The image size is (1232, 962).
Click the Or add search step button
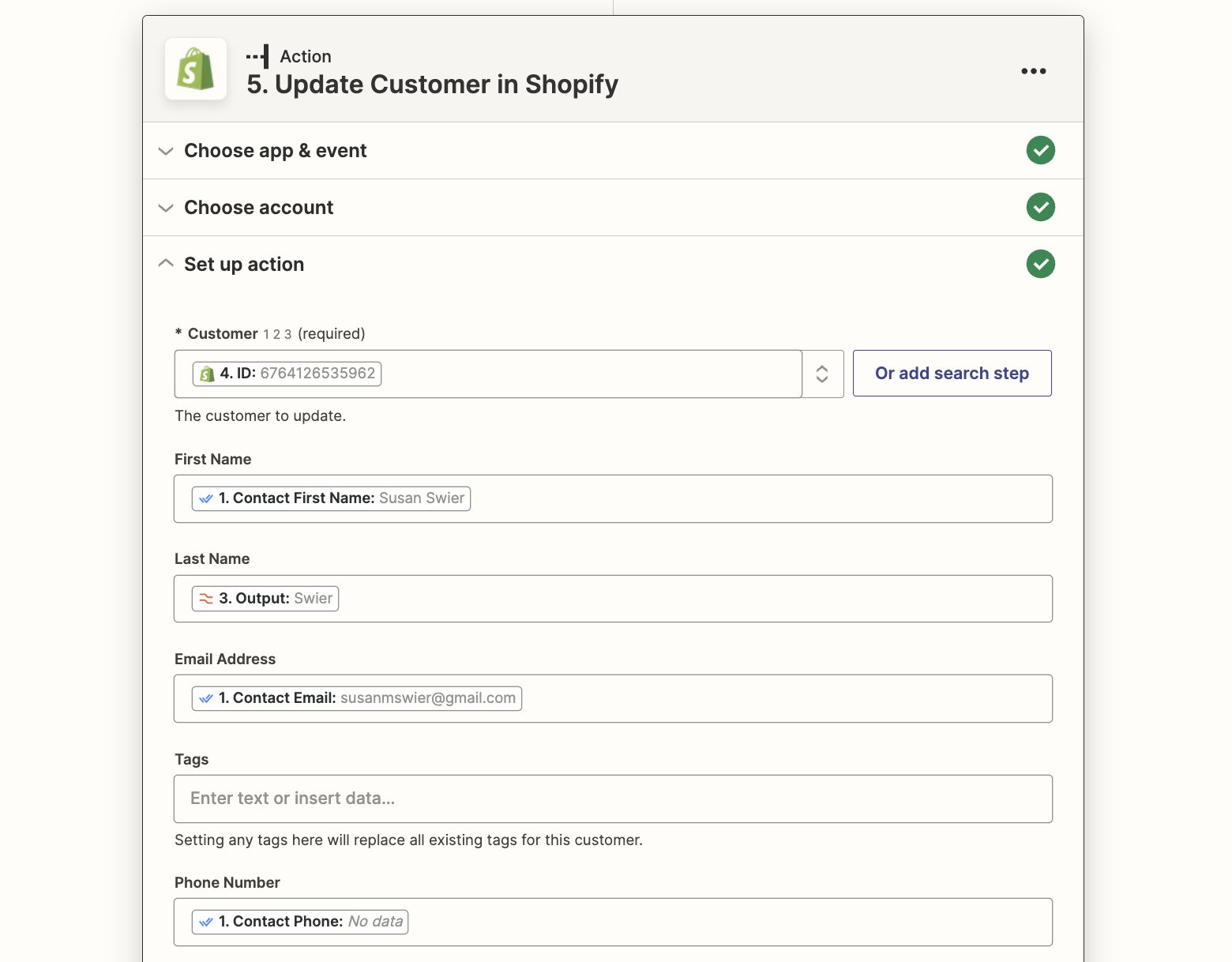point(952,374)
